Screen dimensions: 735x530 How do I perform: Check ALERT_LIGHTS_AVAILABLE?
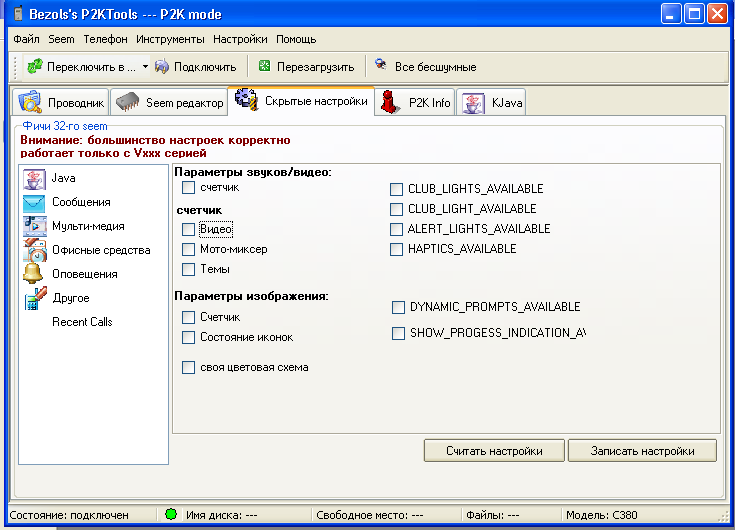pos(397,229)
